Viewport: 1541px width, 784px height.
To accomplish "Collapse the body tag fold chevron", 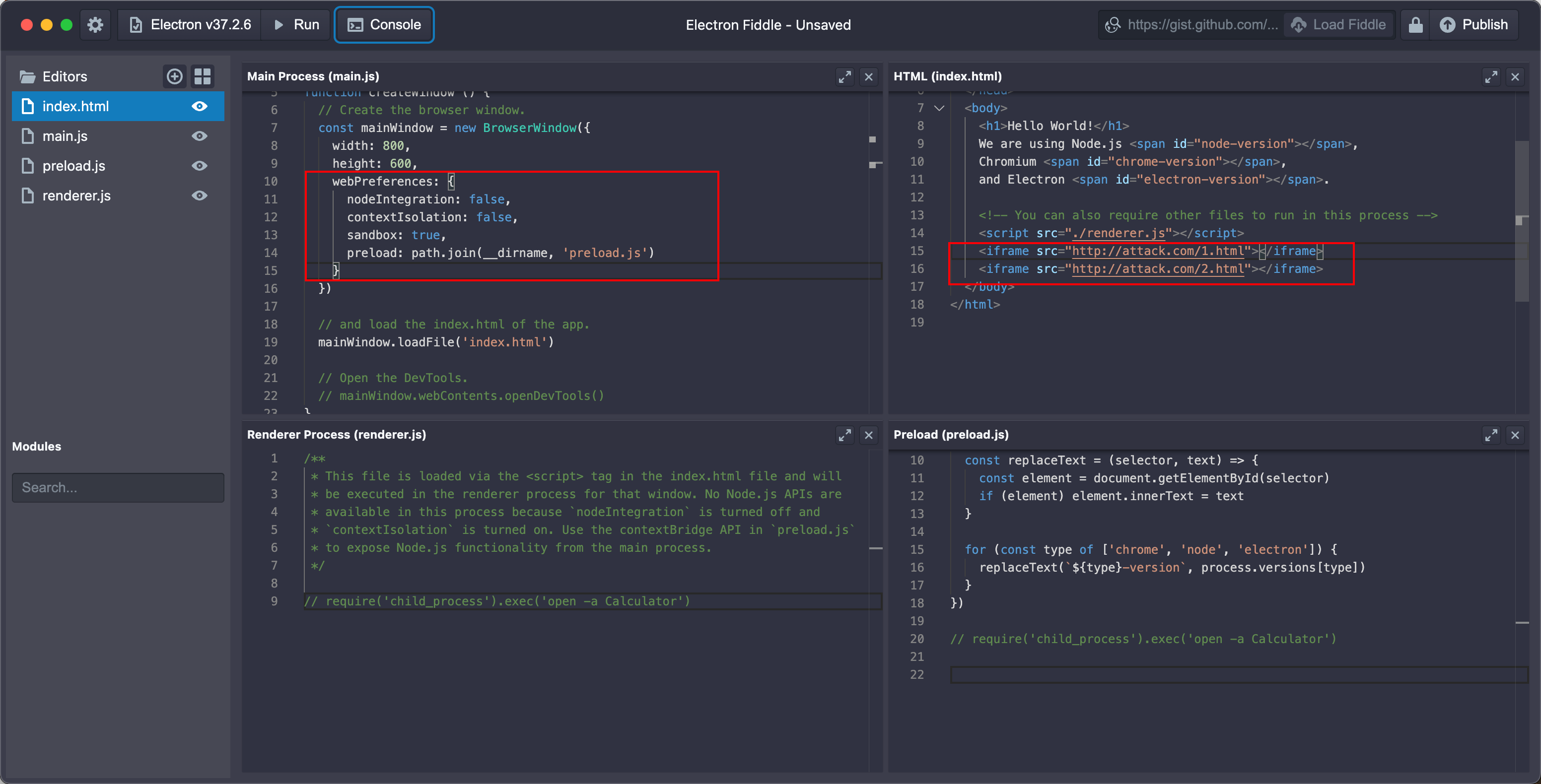I will point(939,108).
